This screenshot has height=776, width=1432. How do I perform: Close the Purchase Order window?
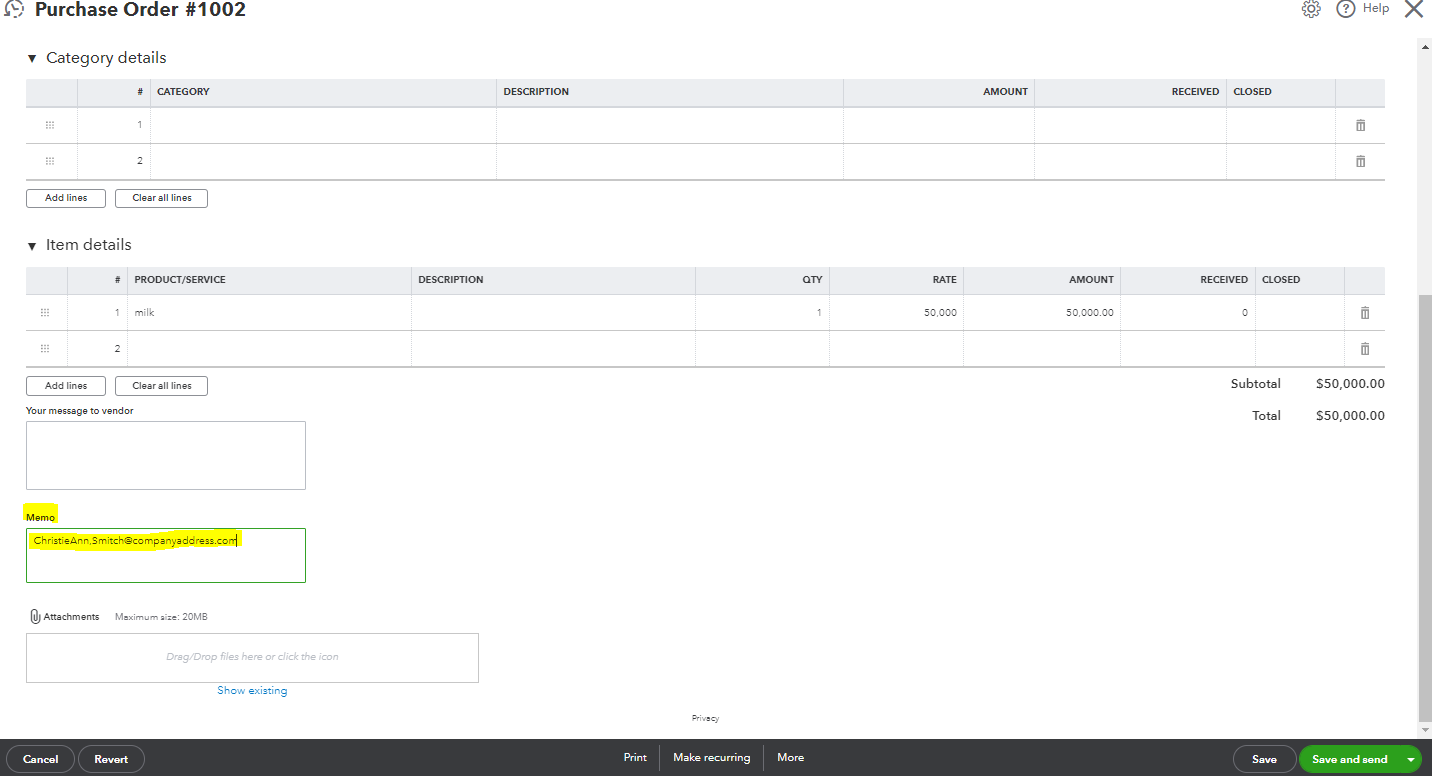[x=1414, y=9]
